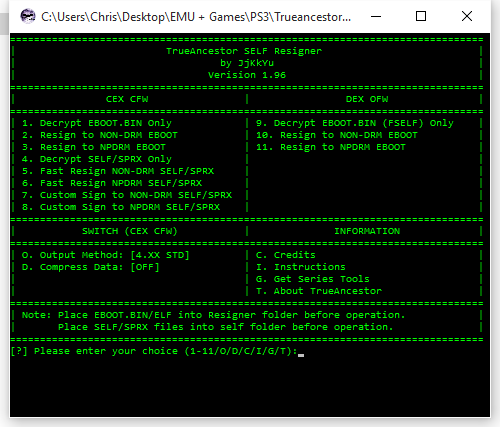
Task: Click the 'C. Credits' entry
Action: point(286,255)
